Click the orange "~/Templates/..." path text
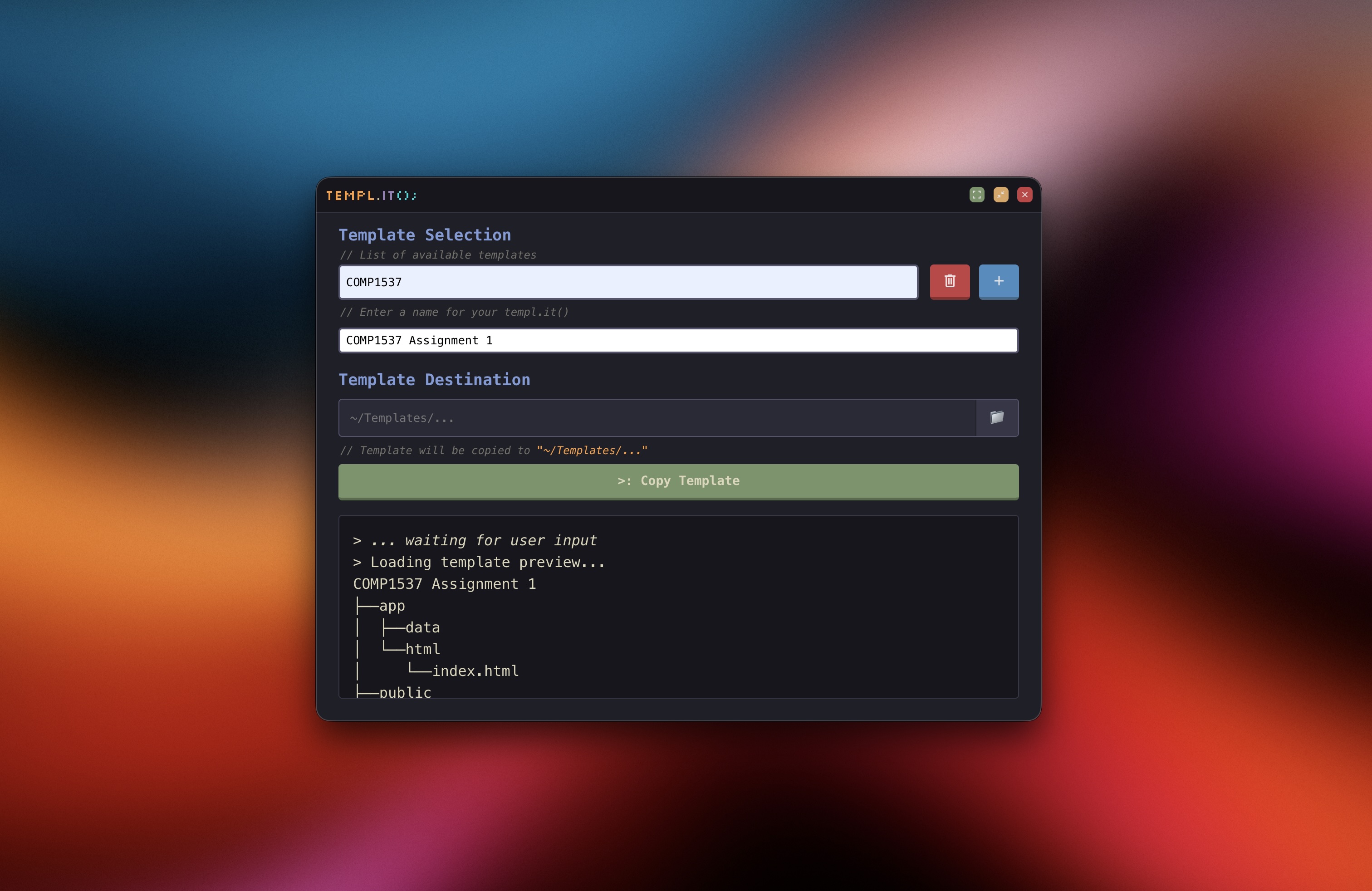This screenshot has width=1372, height=891. pos(592,450)
